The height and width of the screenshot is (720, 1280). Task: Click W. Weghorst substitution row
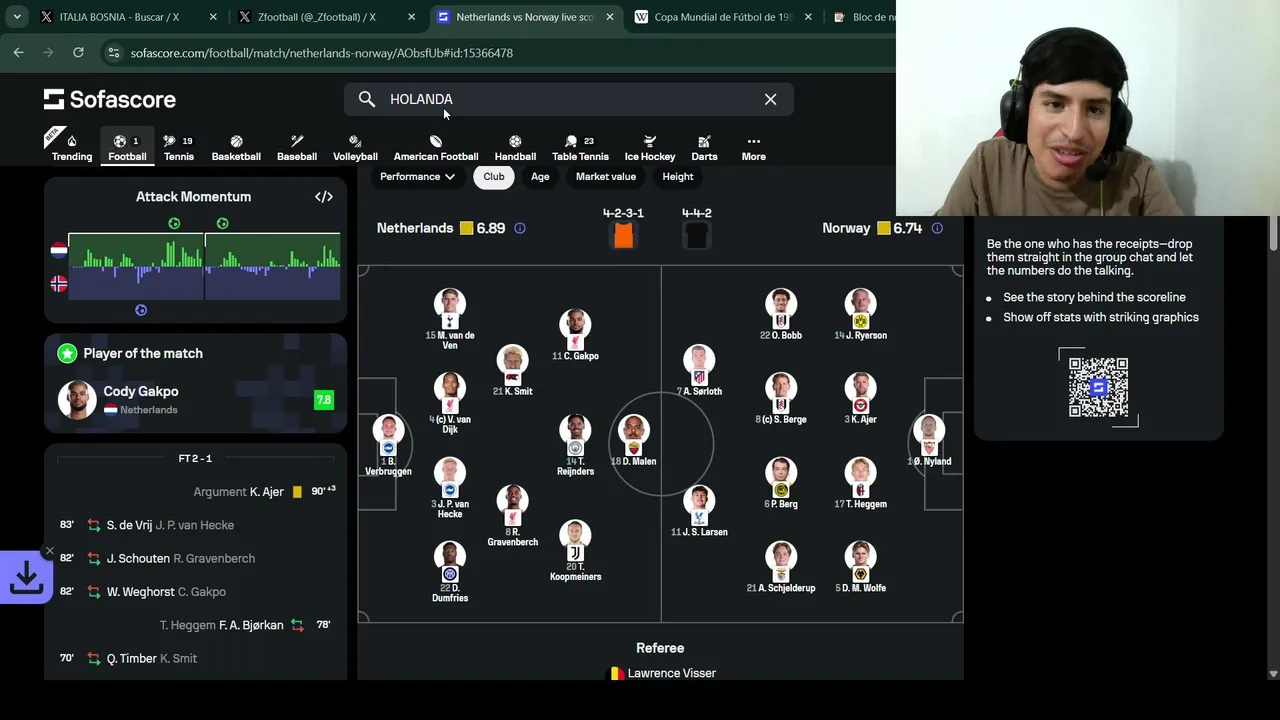pos(195,591)
